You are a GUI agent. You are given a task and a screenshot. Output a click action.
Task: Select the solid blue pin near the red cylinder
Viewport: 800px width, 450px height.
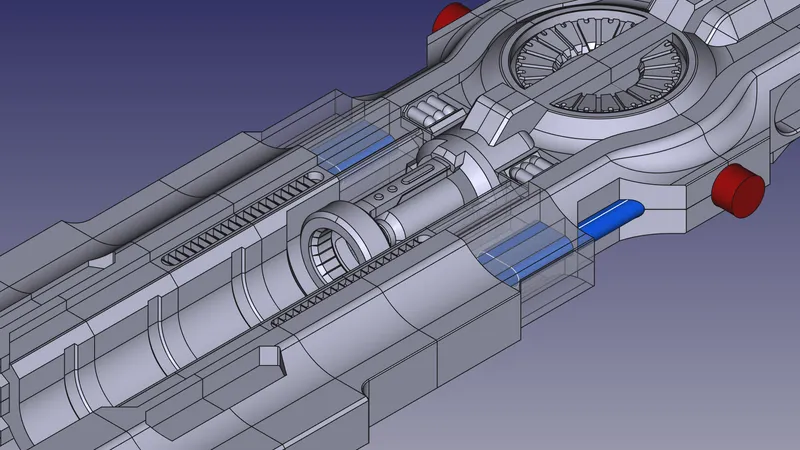(610, 218)
